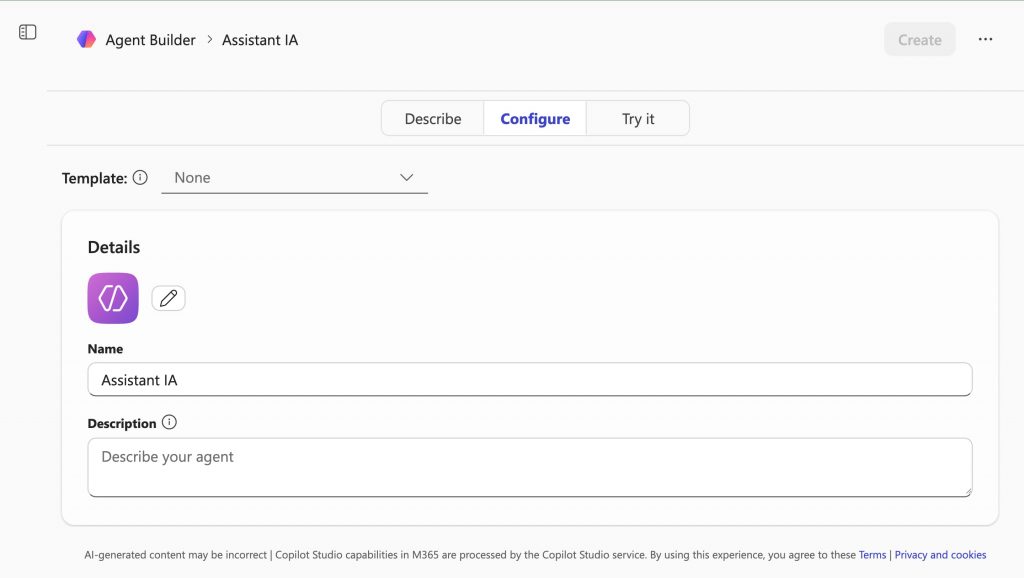Viewport: 1024px width, 578px height.
Task: Click the info icon beside Template
Action: [x=140, y=178]
